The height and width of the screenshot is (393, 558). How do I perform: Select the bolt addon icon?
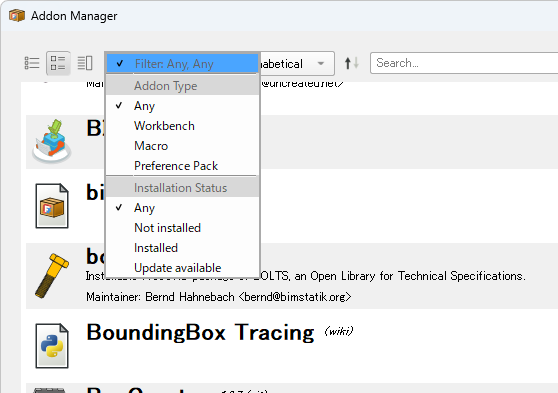pos(52,276)
